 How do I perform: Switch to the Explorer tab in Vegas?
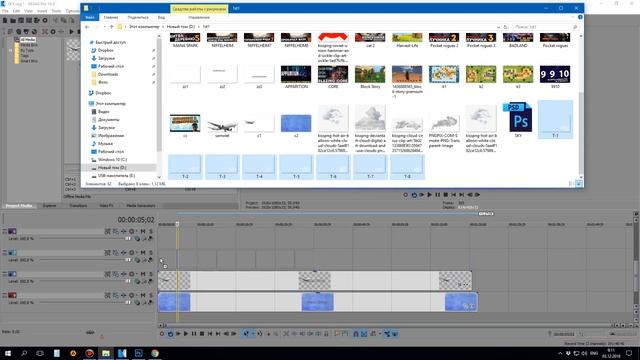click(50, 206)
